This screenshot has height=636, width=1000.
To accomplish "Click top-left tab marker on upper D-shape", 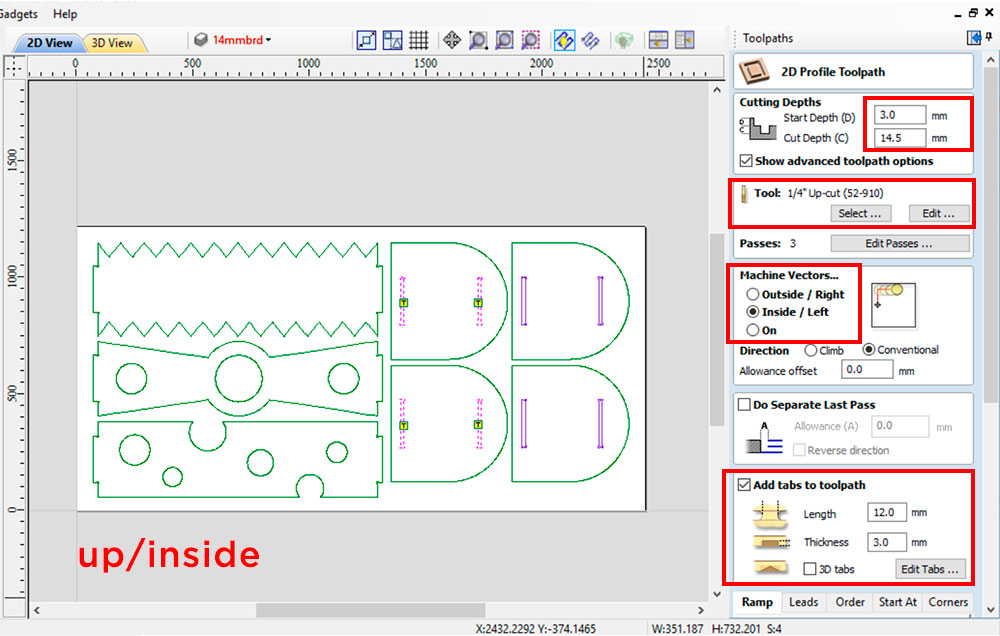I will (x=404, y=303).
